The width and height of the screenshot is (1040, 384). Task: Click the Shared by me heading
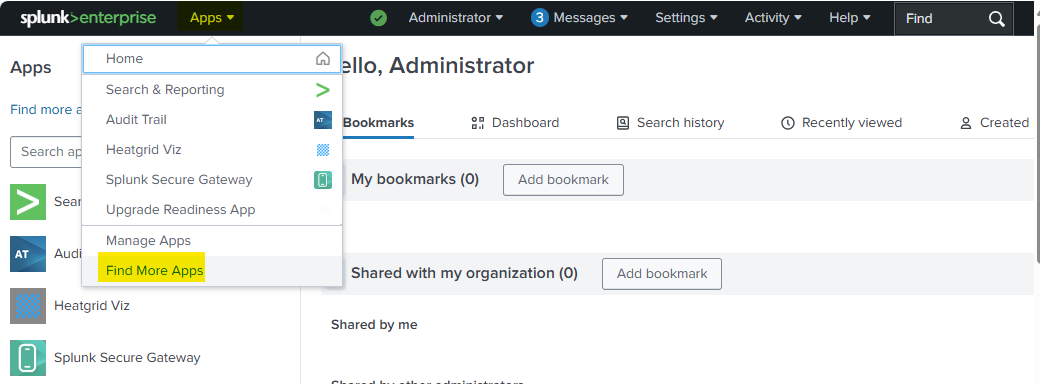pyautogui.click(x=374, y=324)
